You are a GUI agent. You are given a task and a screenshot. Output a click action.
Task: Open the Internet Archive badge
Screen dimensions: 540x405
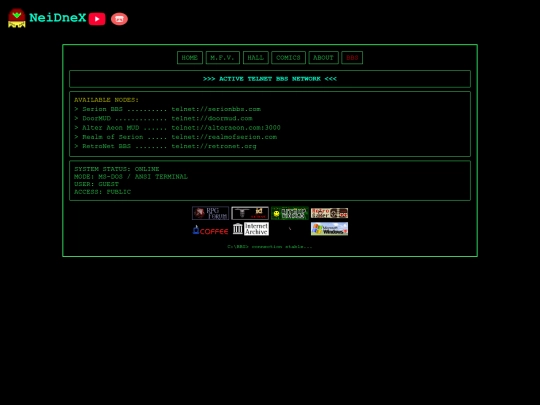coord(250,229)
